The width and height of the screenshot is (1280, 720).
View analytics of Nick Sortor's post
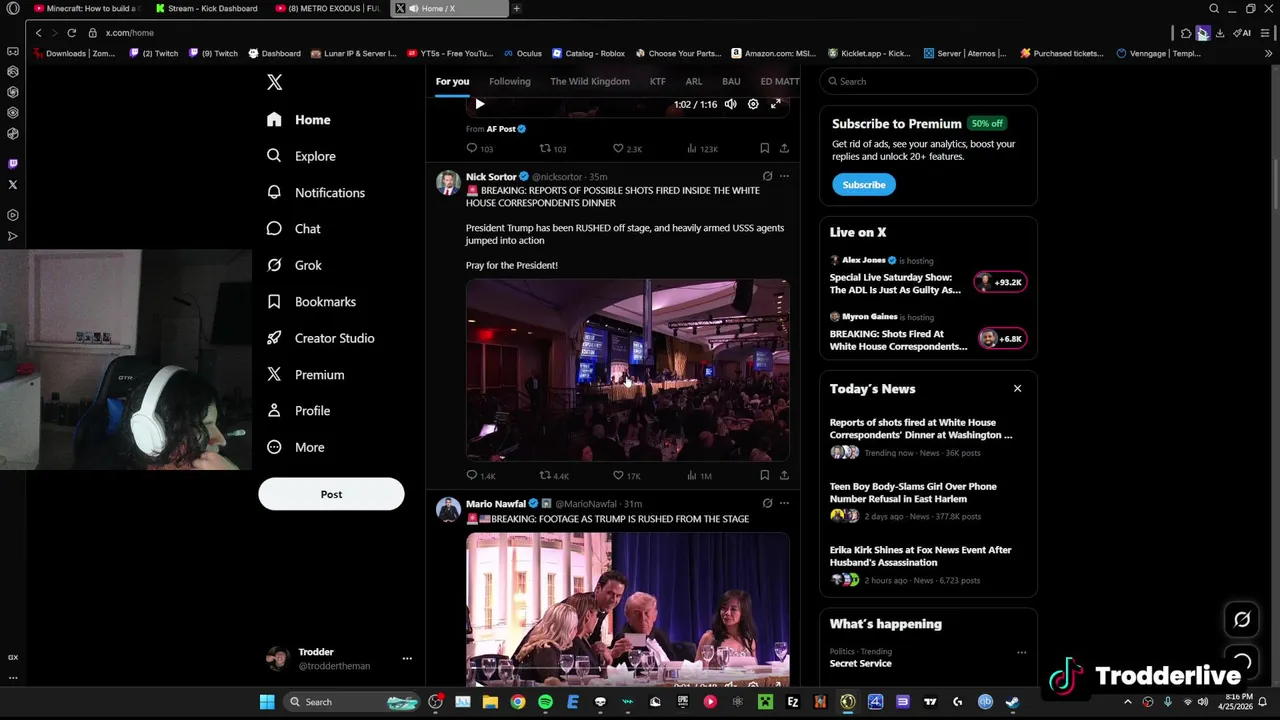(x=699, y=476)
